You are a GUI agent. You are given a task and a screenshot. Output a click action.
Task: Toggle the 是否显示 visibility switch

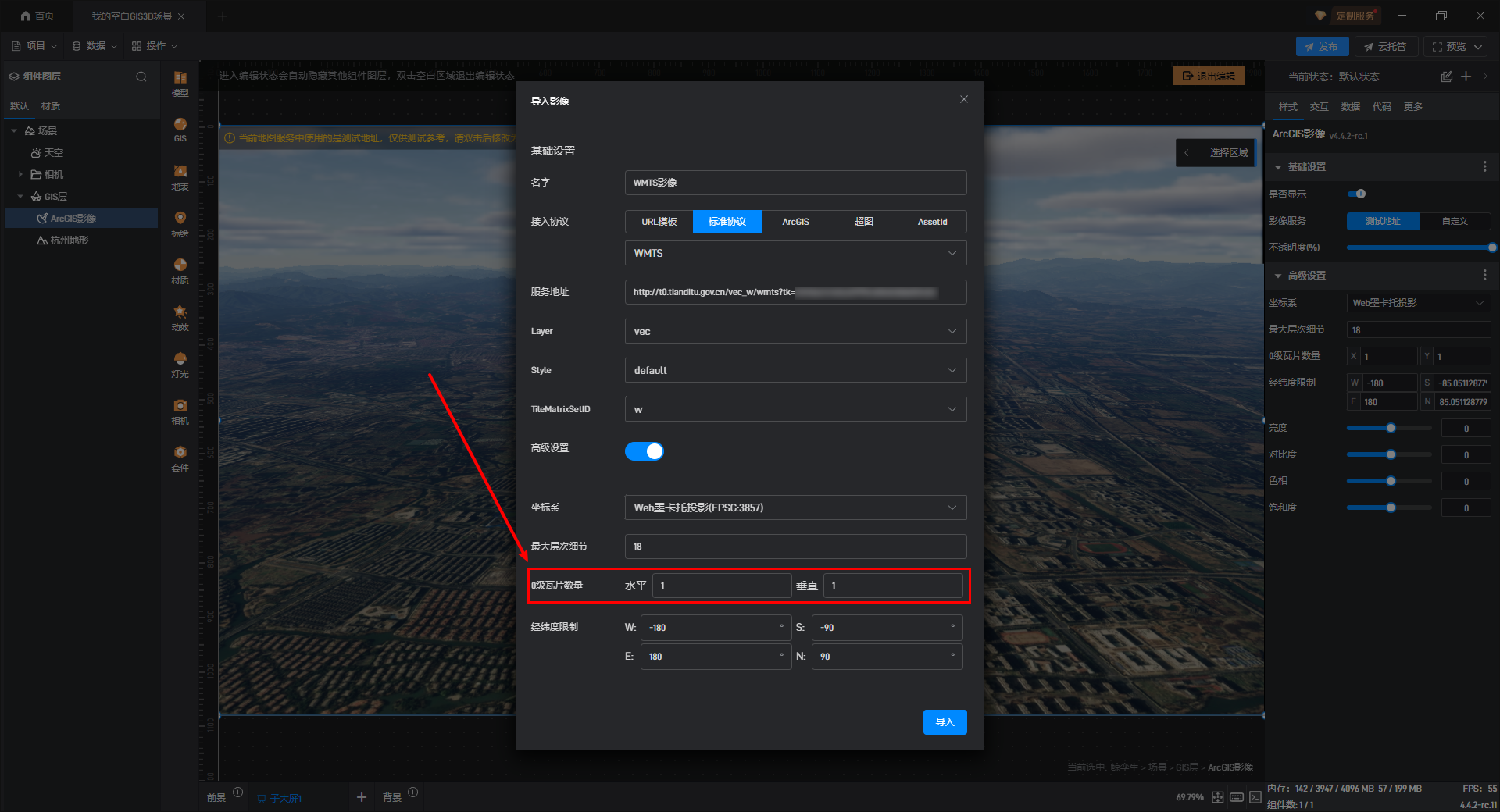click(1357, 194)
